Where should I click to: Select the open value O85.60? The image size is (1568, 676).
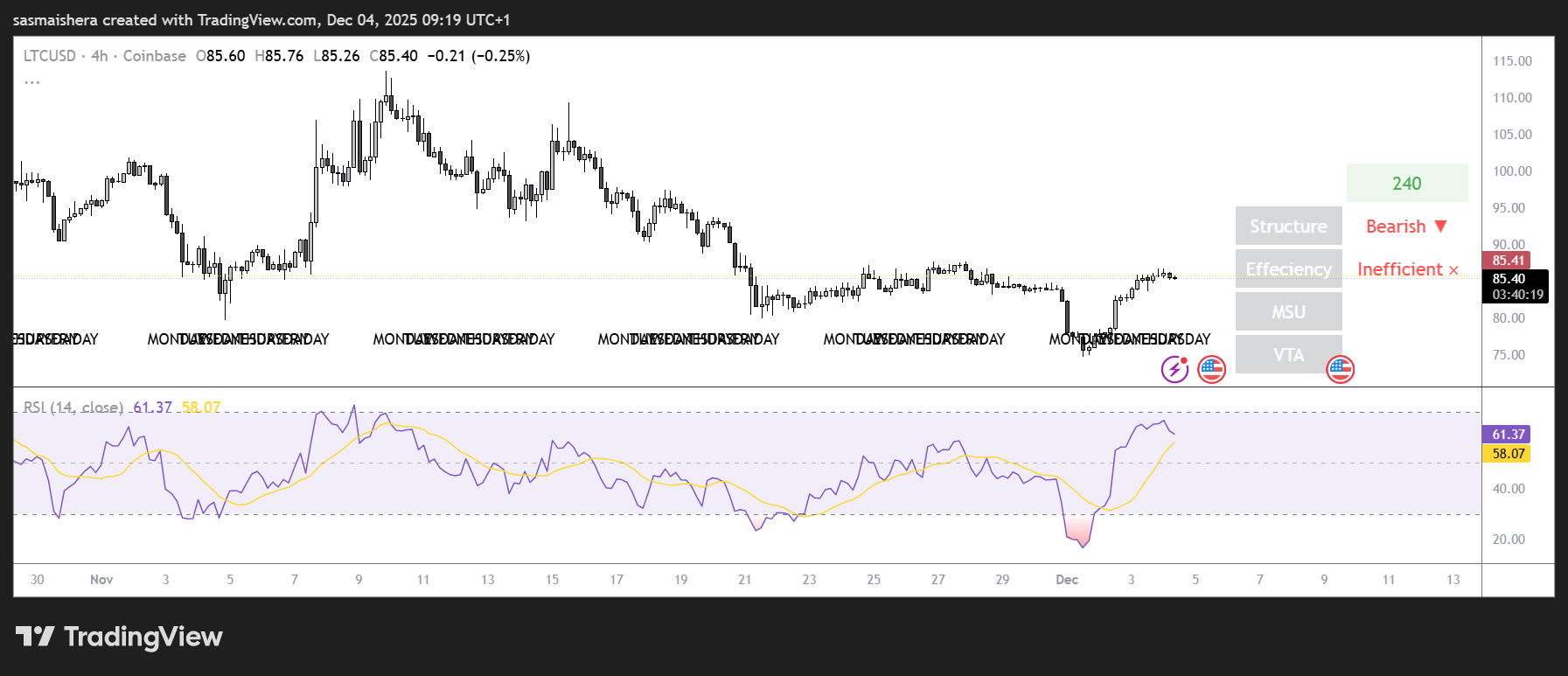[220, 56]
